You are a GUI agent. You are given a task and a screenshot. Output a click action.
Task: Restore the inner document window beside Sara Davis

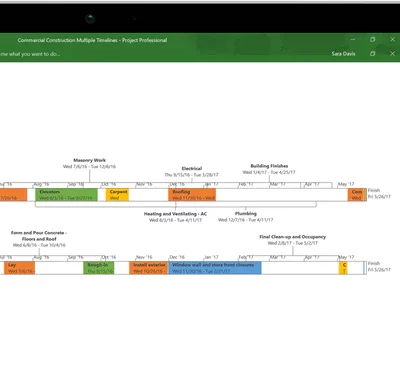tap(373, 54)
